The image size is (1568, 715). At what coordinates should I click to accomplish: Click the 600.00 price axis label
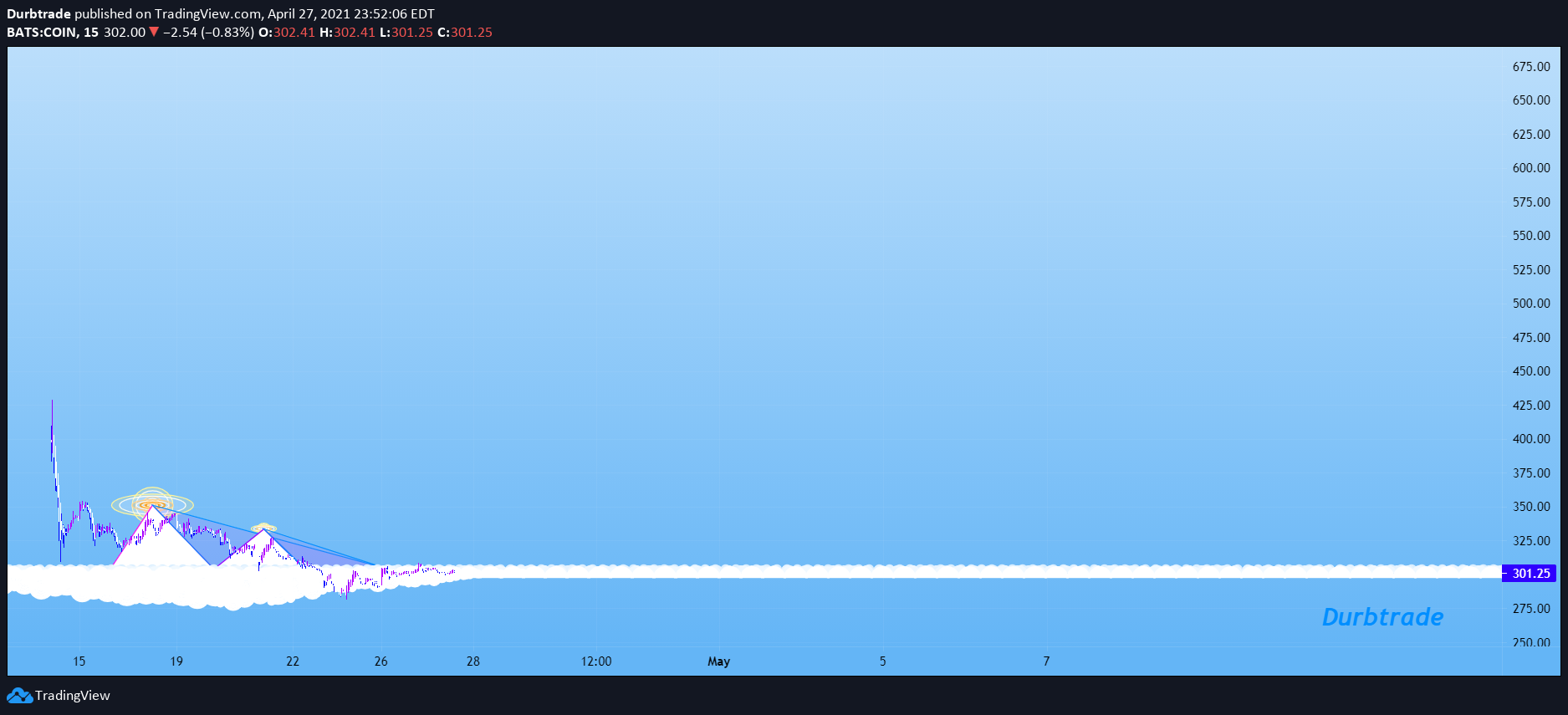pyautogui.click(x=1531, y=168)
